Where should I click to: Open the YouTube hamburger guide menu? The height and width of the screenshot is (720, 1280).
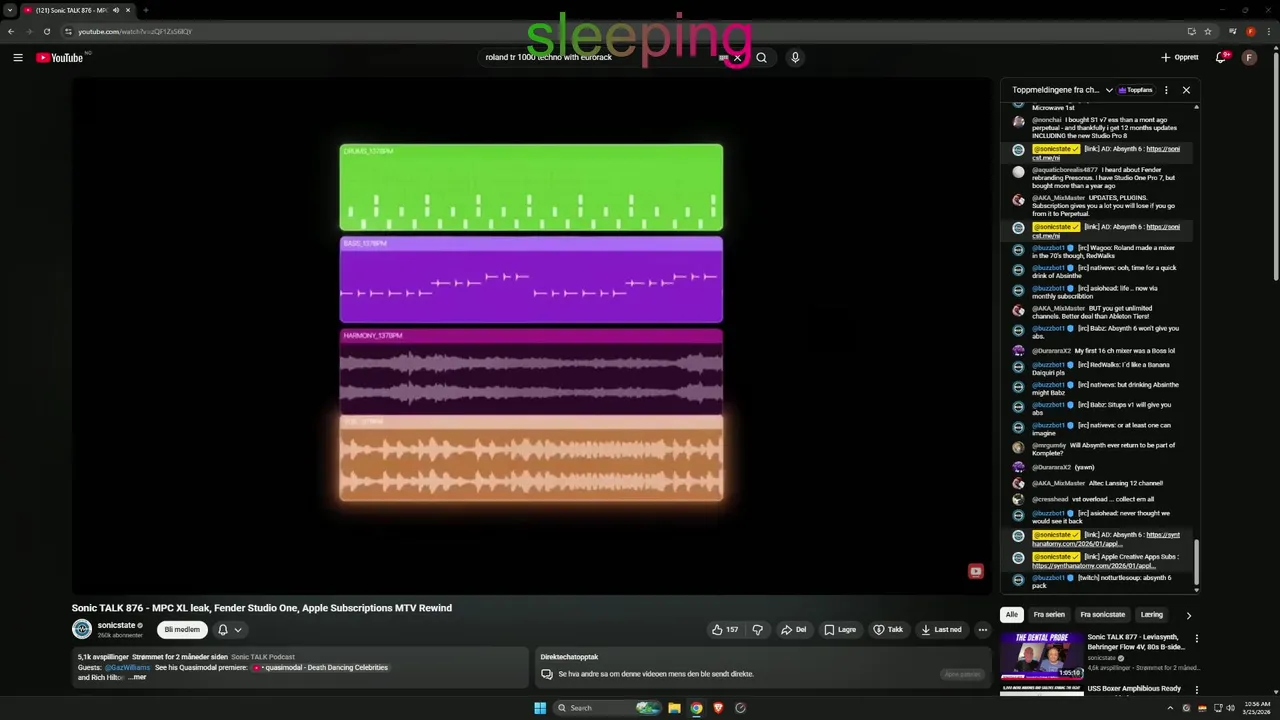(18, 57)
